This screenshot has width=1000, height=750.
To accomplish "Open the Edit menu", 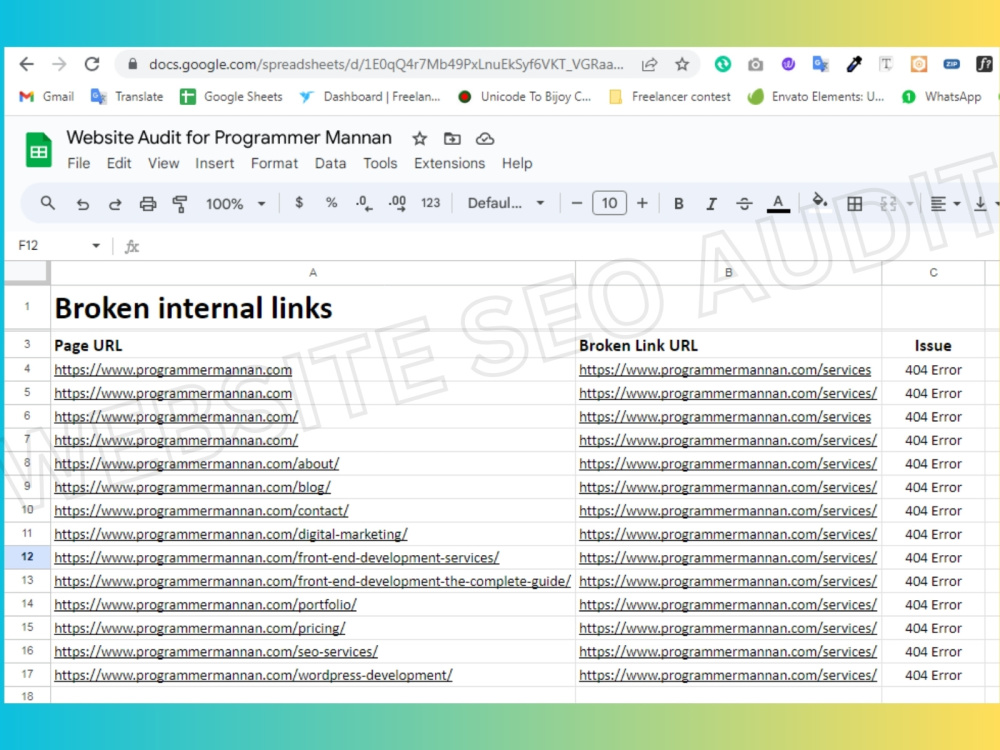I will coord(119,163).
